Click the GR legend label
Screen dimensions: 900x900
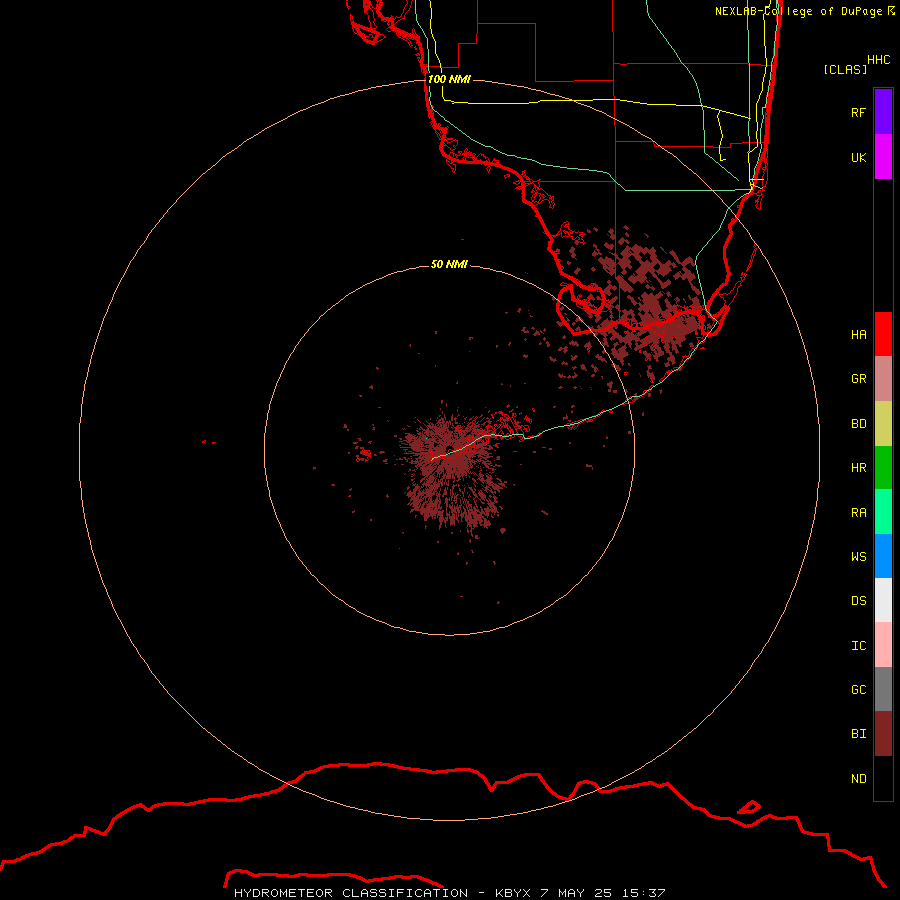coord(859,379)
